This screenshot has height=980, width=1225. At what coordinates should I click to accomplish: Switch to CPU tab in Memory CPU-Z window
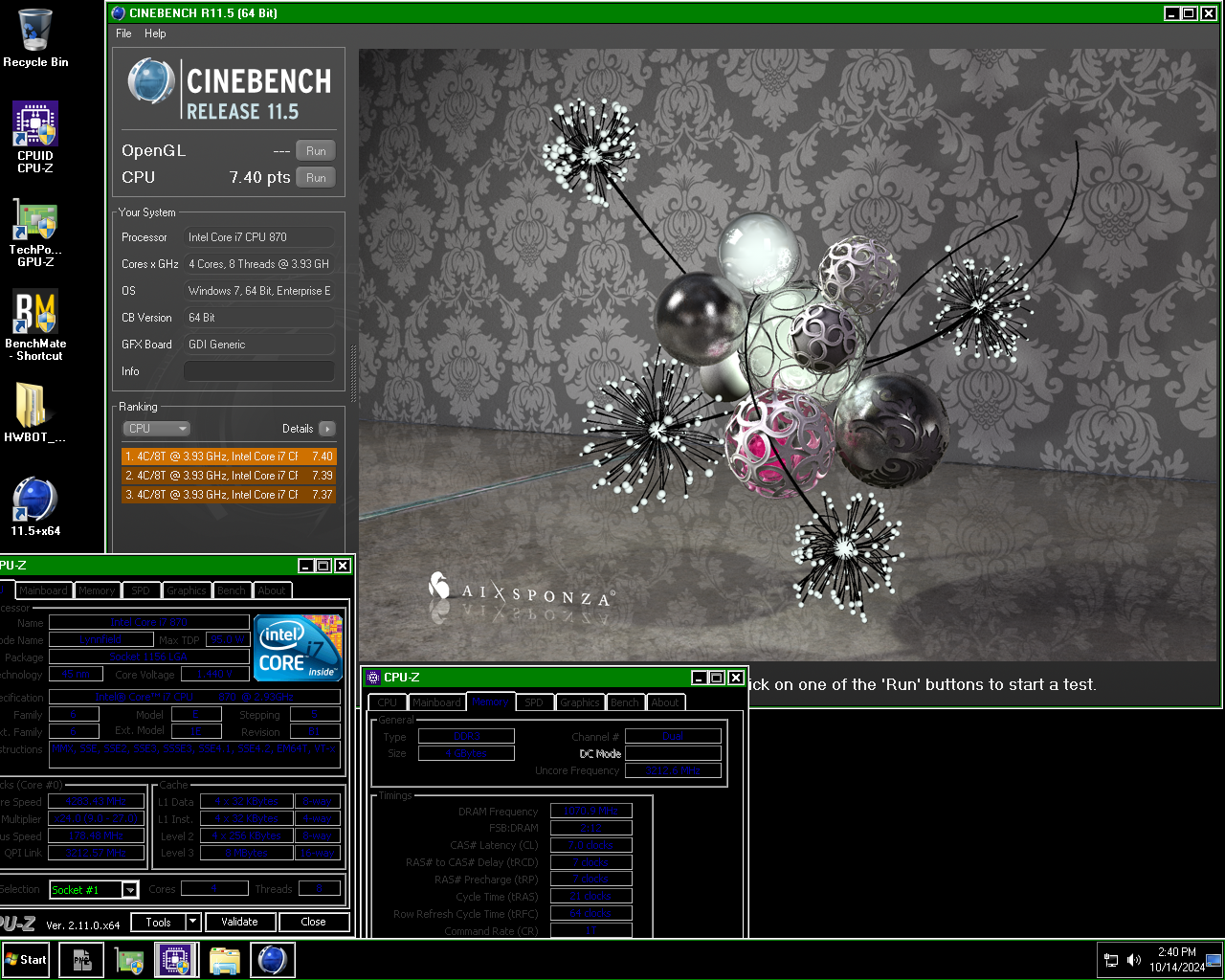pos(388,702)
